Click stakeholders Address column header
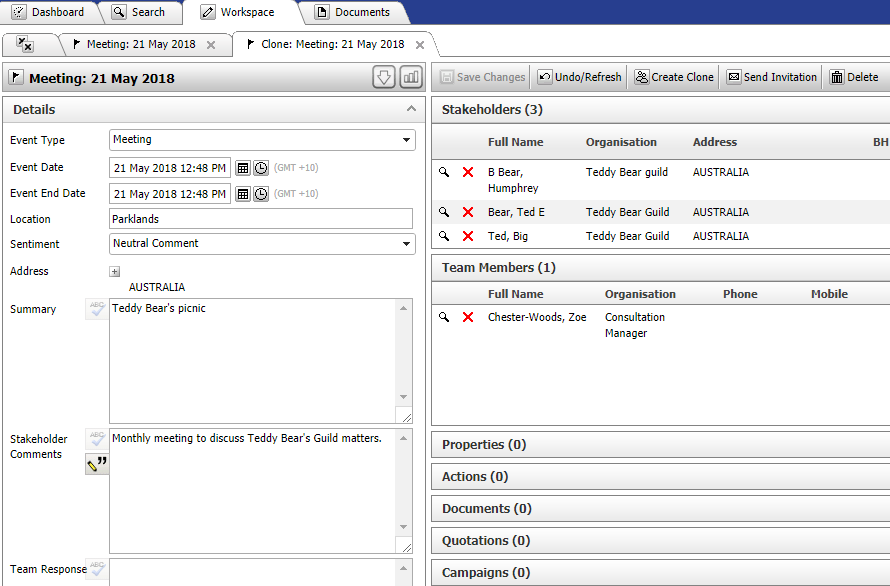 (x=715, y=142)
